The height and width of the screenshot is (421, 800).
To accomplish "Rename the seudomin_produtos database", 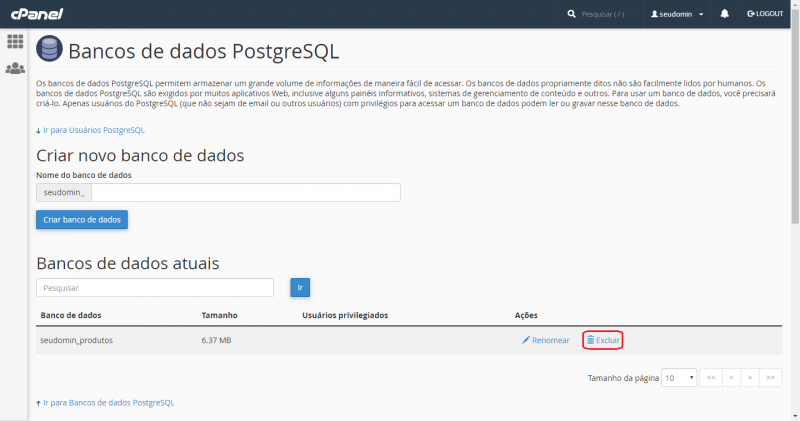I will (x=545, y=340).
